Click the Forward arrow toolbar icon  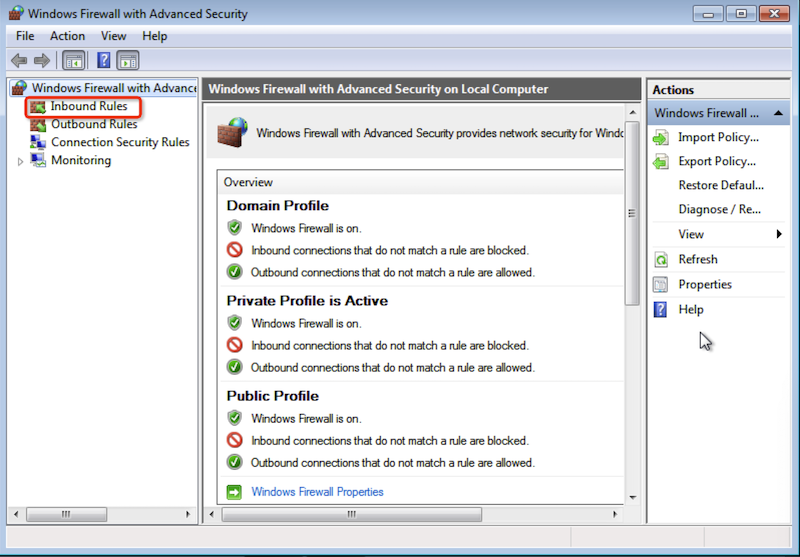(x=42, y=61)
